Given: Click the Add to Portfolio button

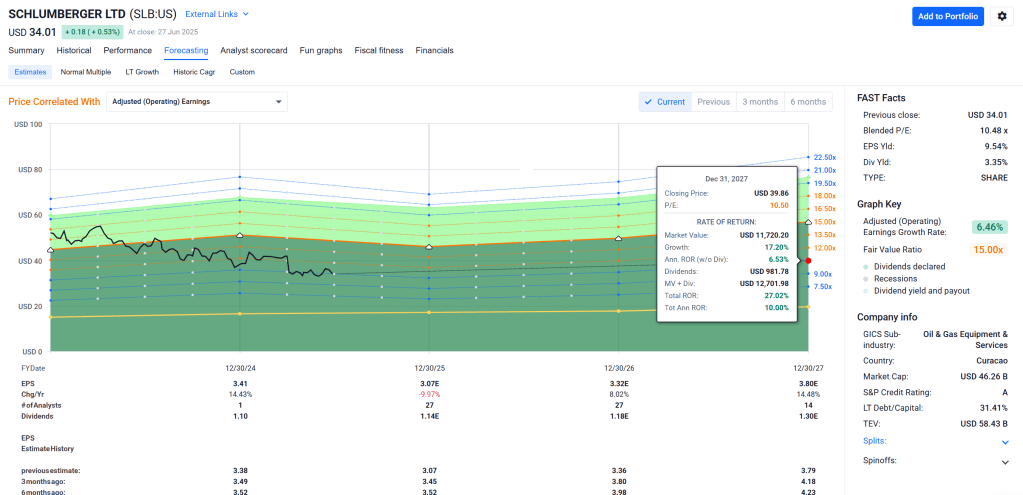Looking at the screenshot, I should [x=947, y=16].
